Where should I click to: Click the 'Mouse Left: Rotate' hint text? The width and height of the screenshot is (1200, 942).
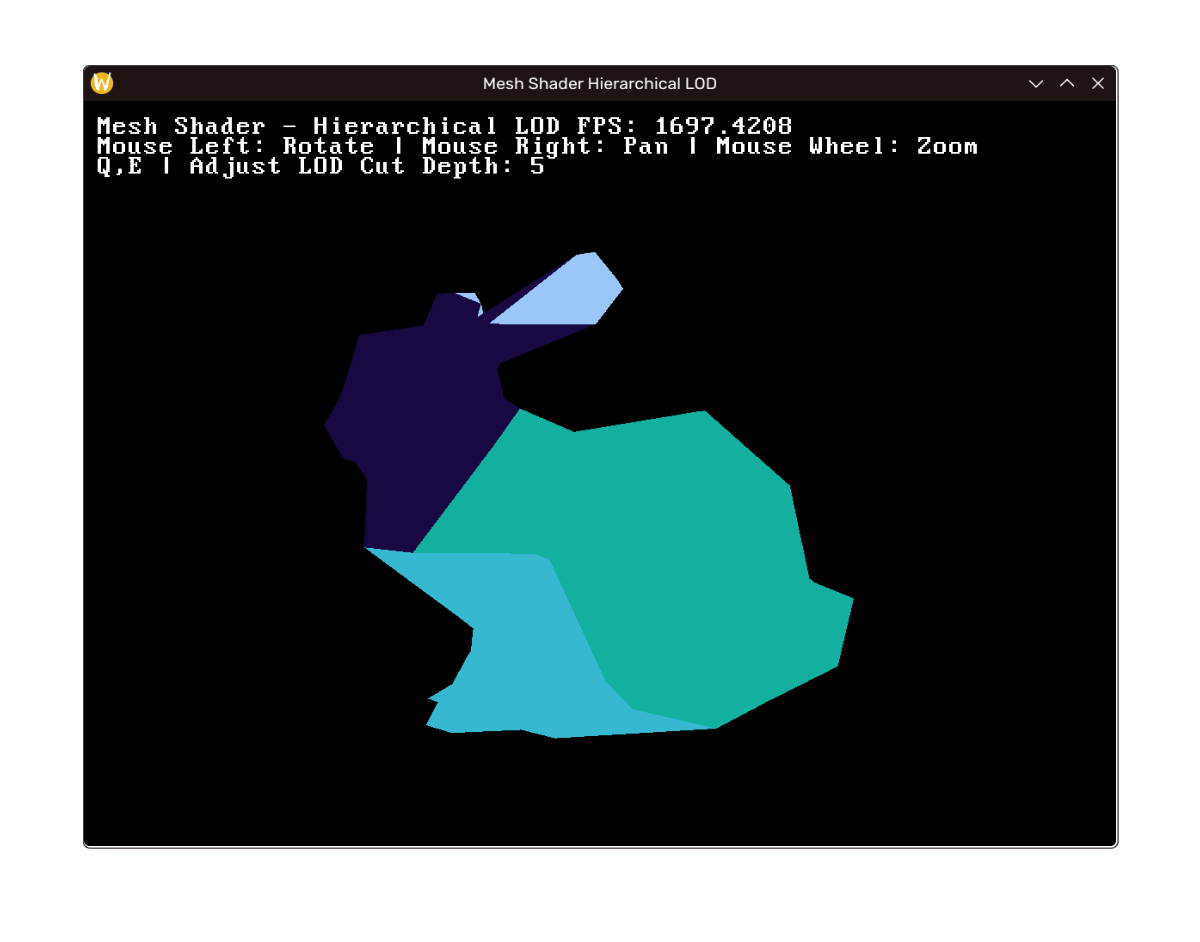[x=235, y=146]
